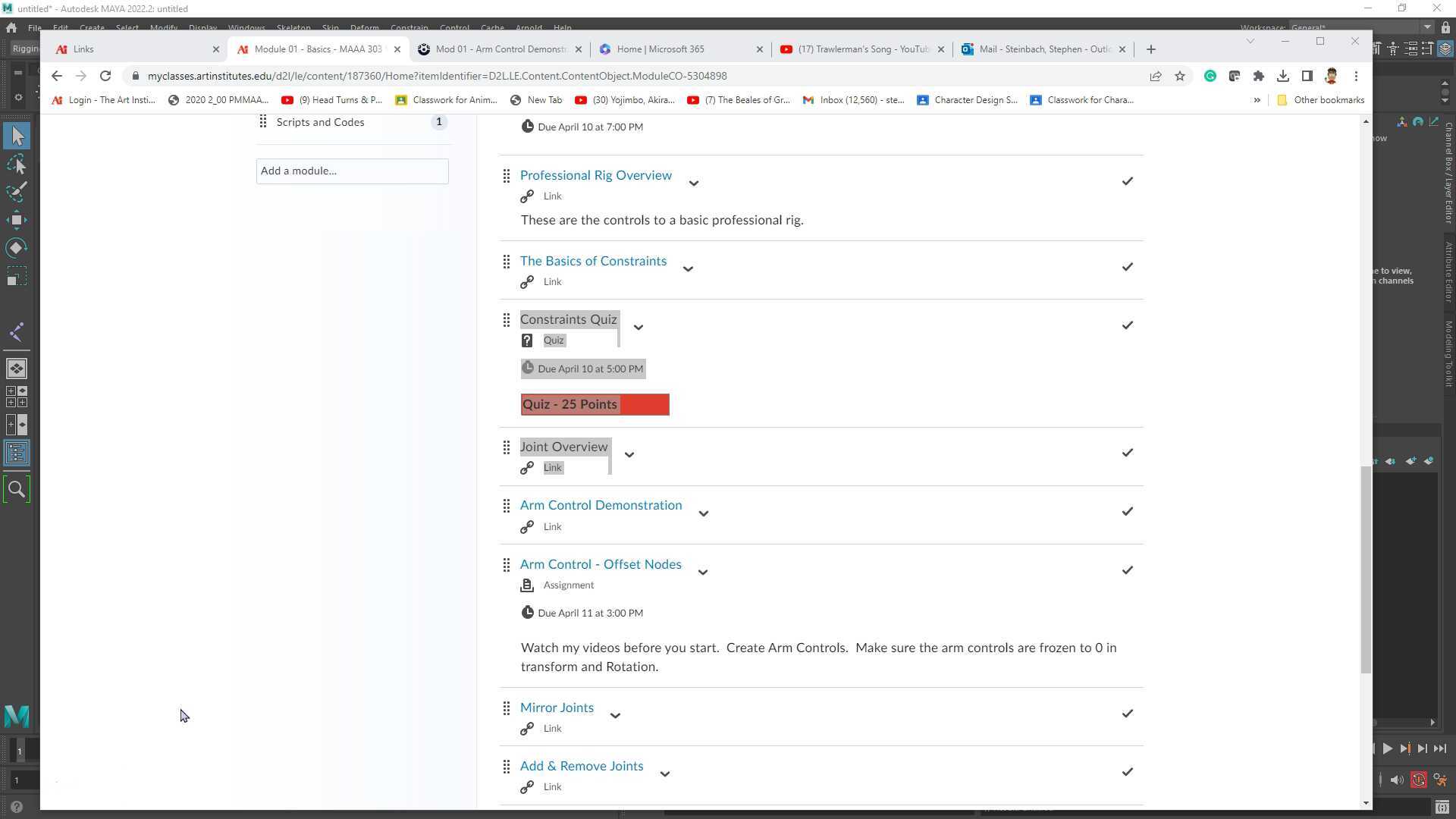1456x819 pixels.
Task: Open Arm Control - Offset Nodes assignment
Action: 600,564
